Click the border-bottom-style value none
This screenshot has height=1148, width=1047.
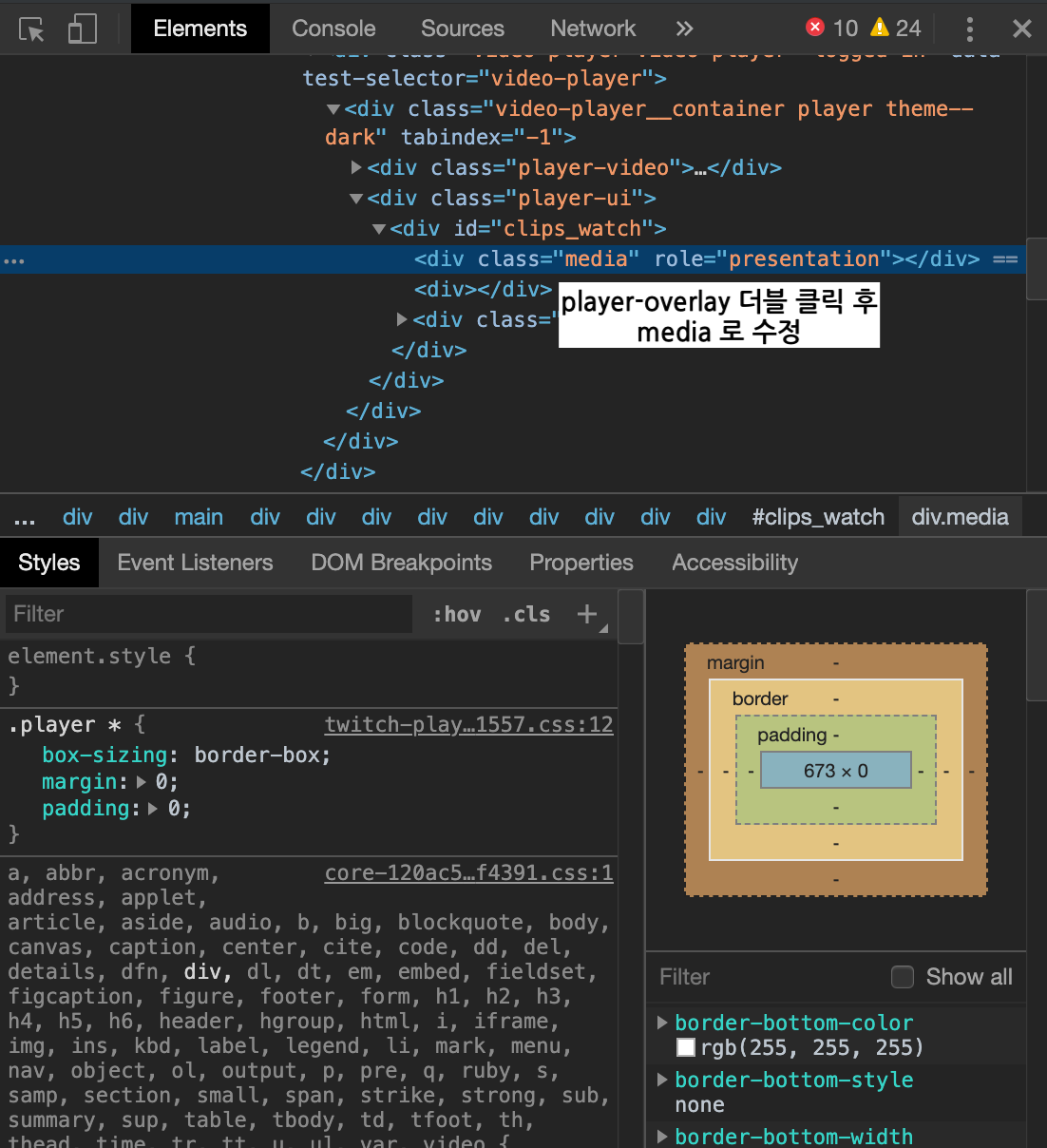coord(699,1105)
